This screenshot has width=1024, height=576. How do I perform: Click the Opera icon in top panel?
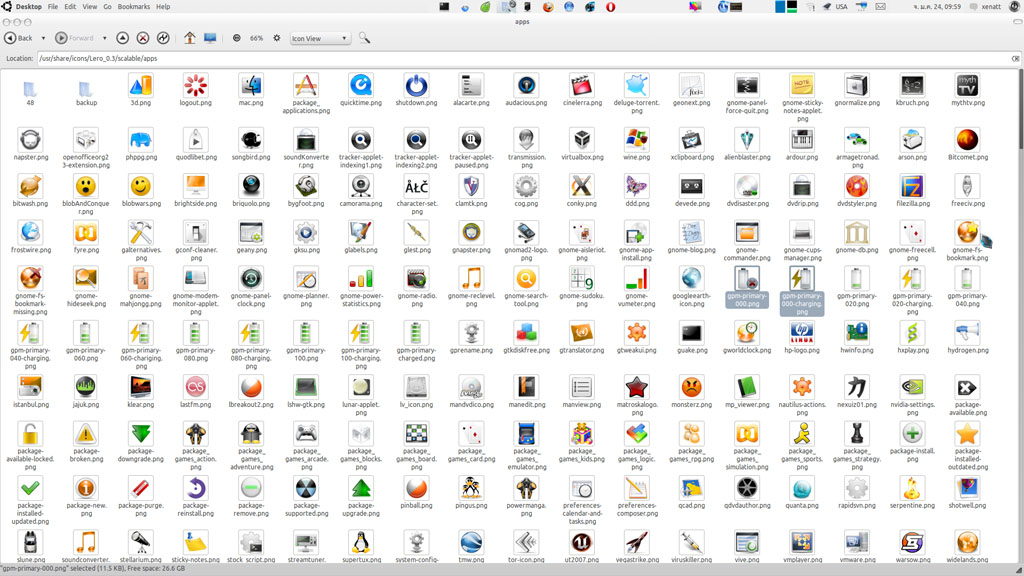[611, 7]
